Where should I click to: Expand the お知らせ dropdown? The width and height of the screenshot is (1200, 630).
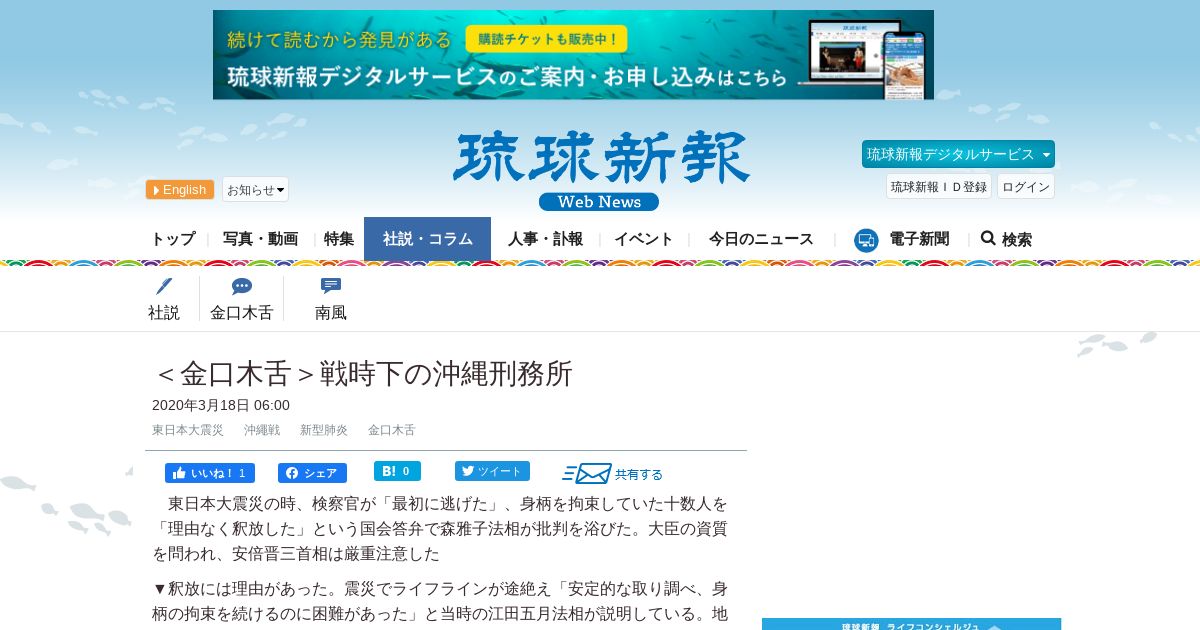click(x=255, y=189)
